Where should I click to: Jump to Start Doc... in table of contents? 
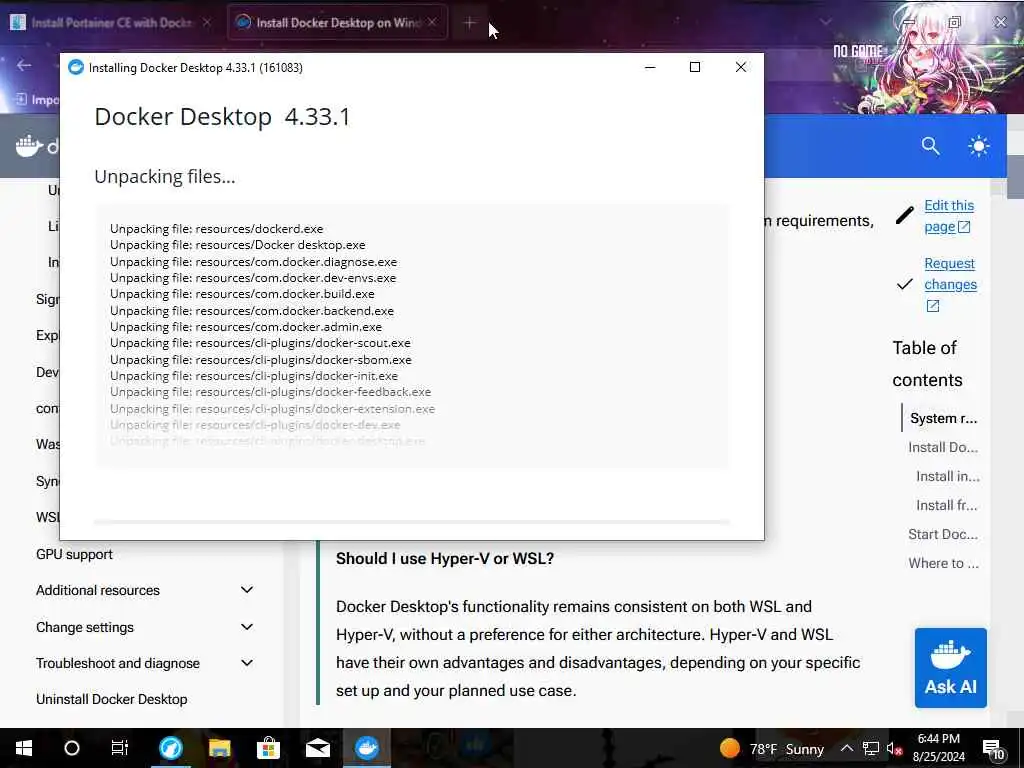click(943, 534)
